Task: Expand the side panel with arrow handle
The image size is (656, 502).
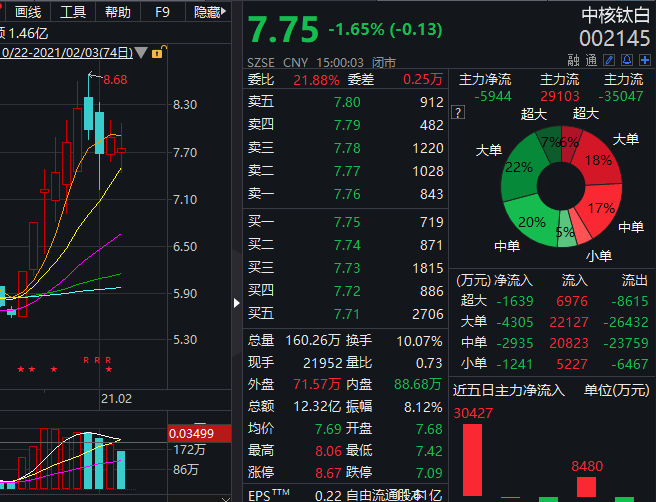Action: 236,301
